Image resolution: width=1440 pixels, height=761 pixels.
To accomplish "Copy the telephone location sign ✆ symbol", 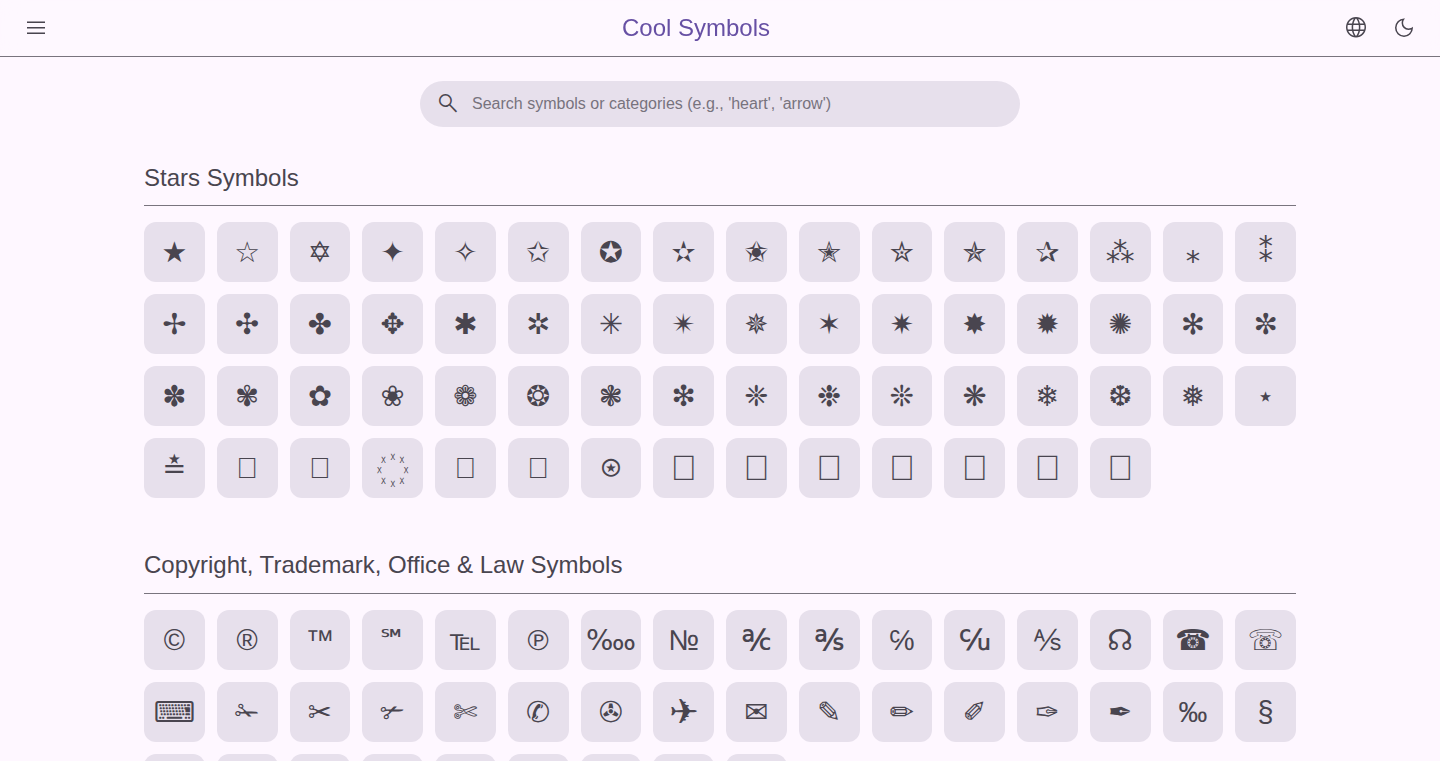I will [538, 712].
